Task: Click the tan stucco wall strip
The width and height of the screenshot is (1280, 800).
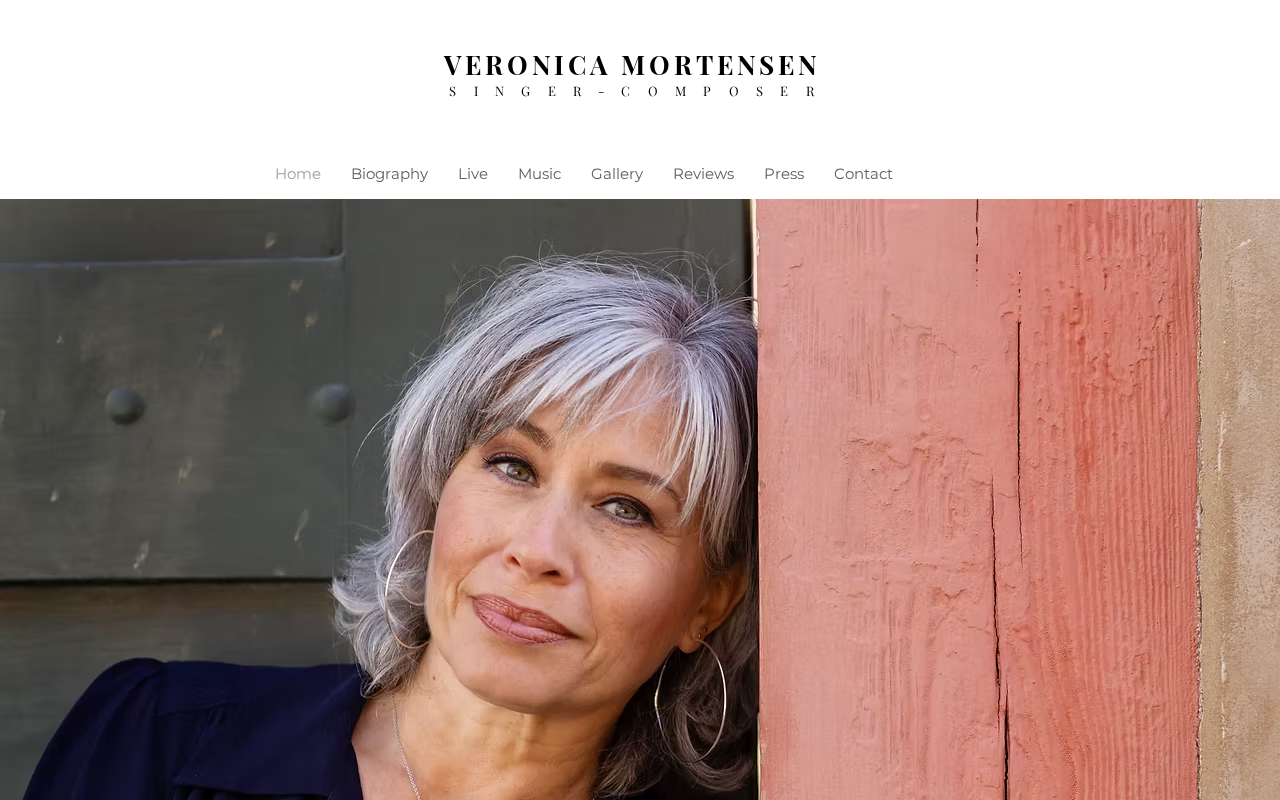Action: [x=1240, y=500]
